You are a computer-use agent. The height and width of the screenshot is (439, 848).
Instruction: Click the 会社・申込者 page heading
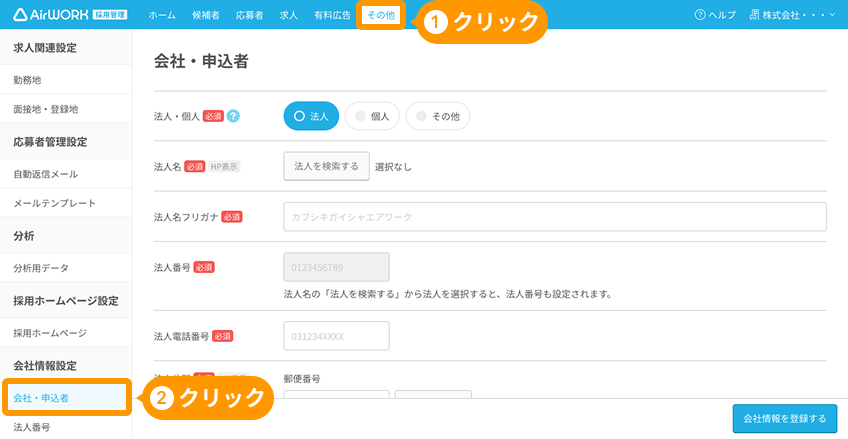point(201,62)
